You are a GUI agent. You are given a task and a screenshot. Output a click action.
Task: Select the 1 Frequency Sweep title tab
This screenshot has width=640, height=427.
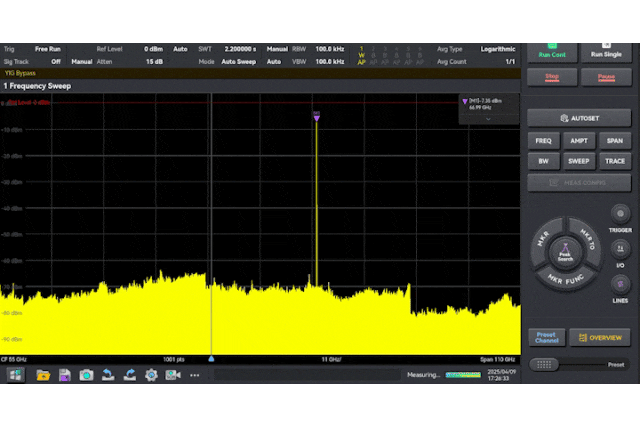coord(37,86)
